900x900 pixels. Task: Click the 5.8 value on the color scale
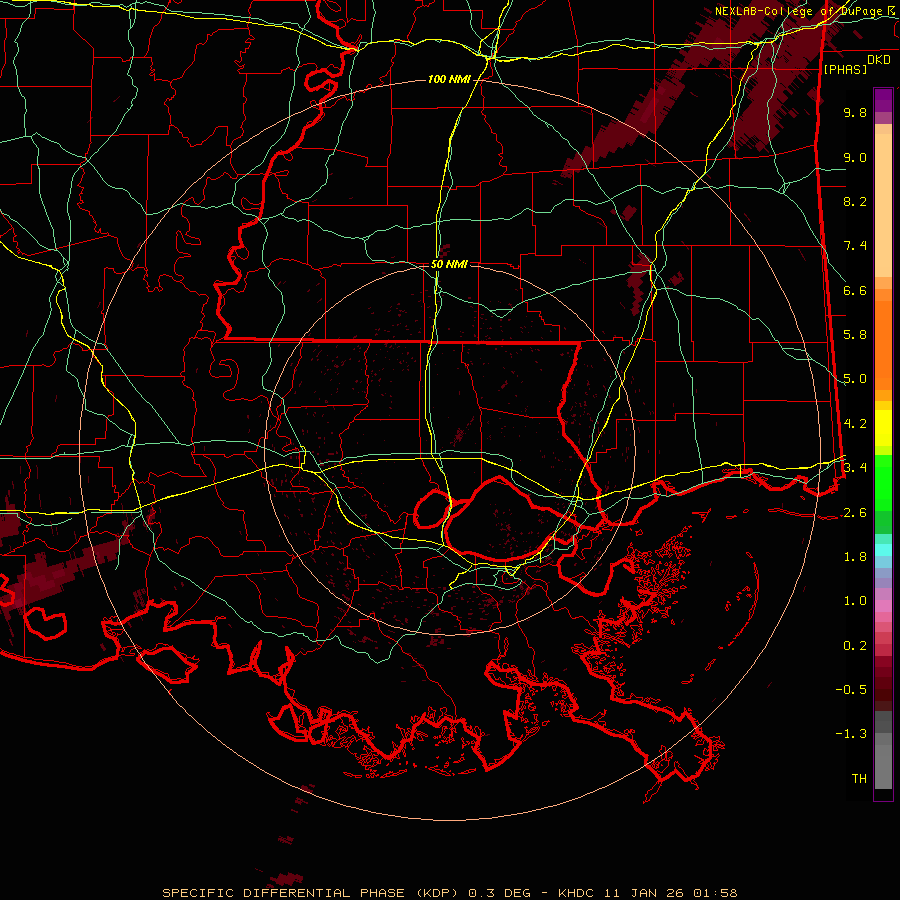pos(855,335)
